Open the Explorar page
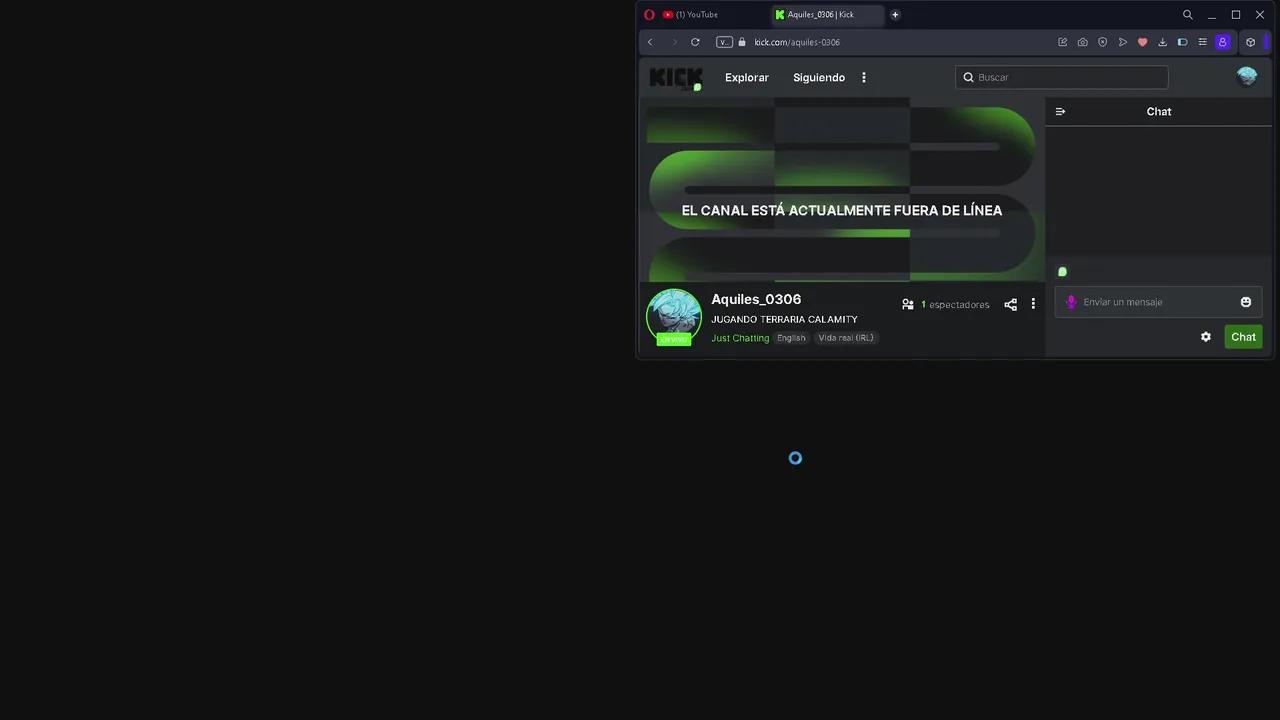Viewport: 1280px width, 720px height. coord(747,77)
